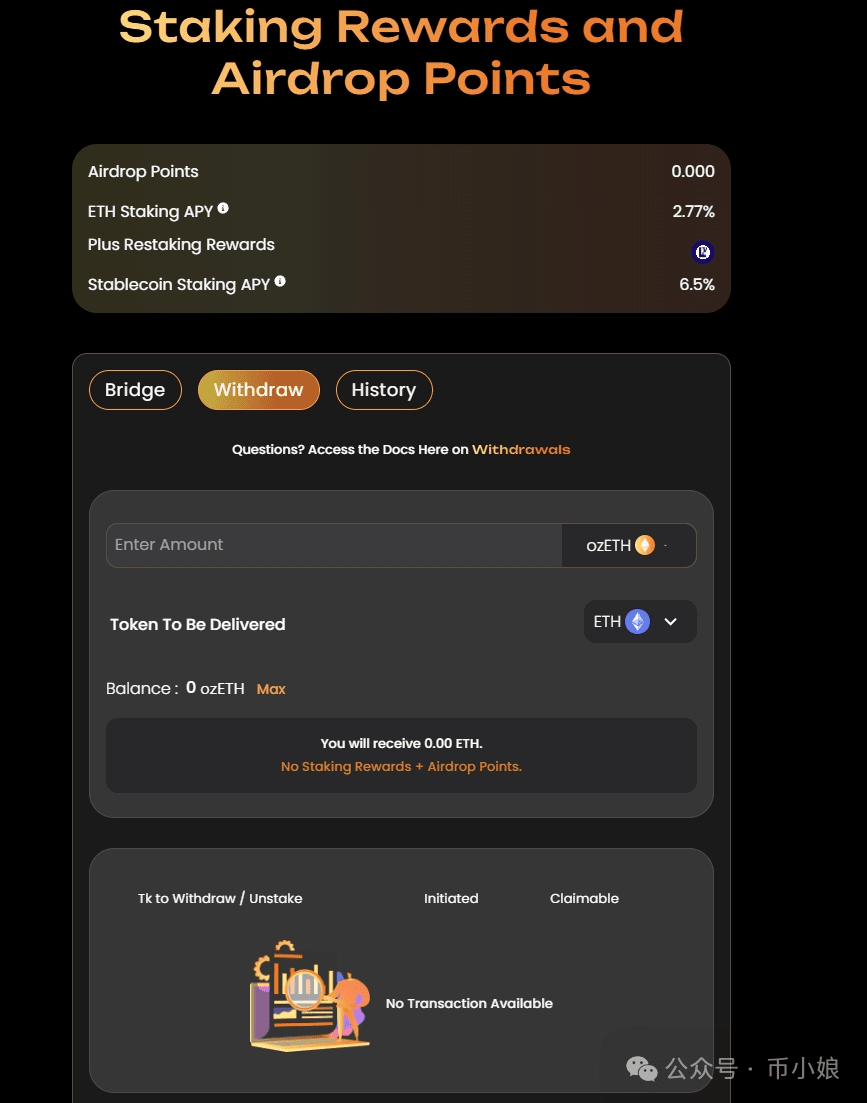Screen dimensions: 867x1103
Task: Click the No Transaction illustration graphic
Action: 310,995
